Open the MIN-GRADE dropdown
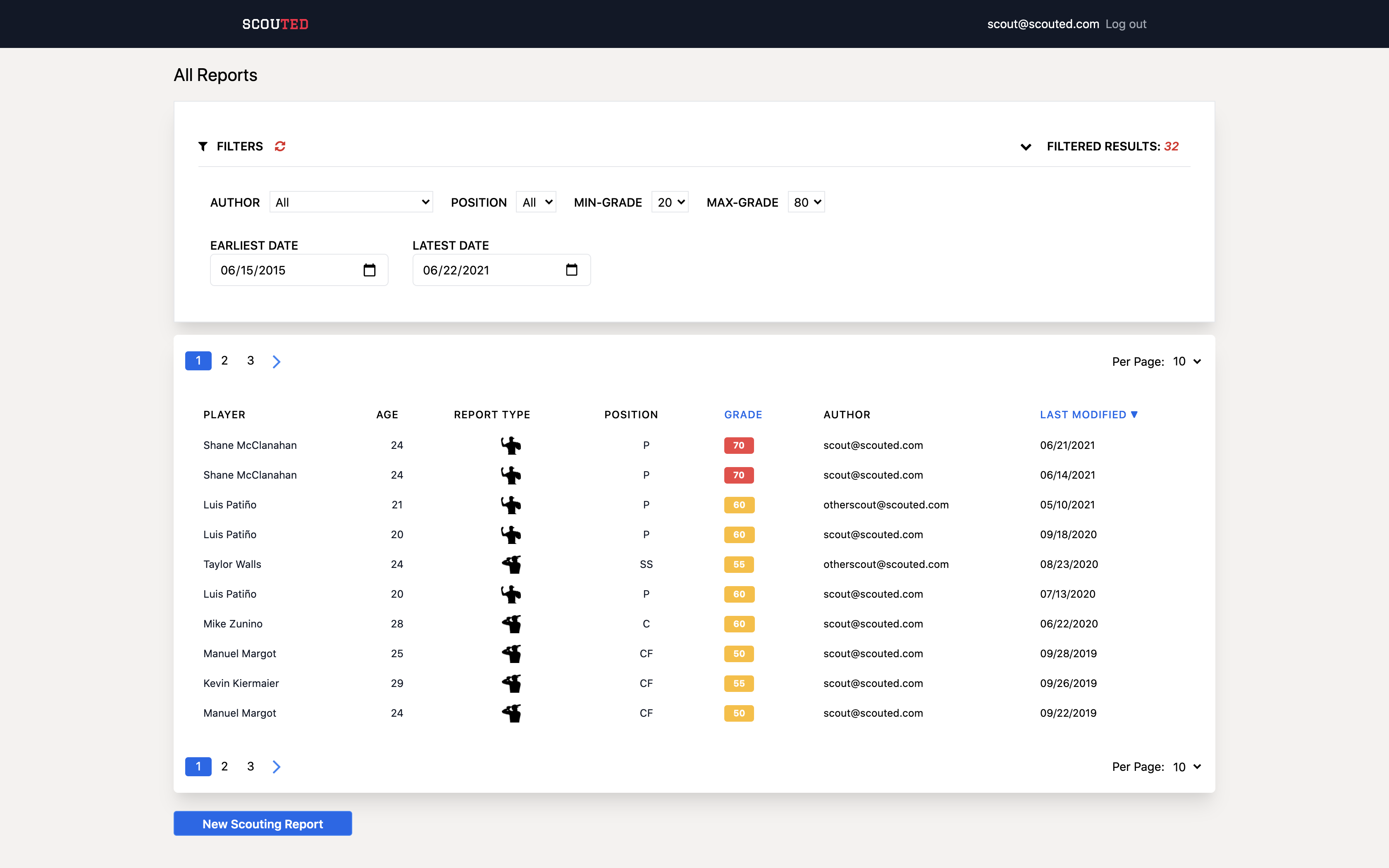1389x868 pixels. pos(670,202)
